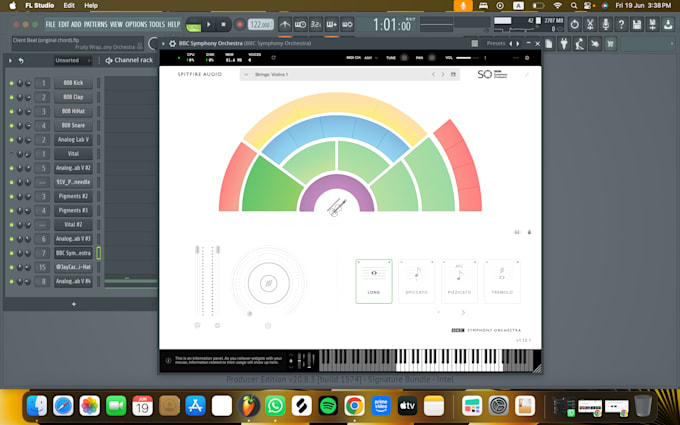
Task: Click the export download-arrow icon
Action: (x=668, y=25)
